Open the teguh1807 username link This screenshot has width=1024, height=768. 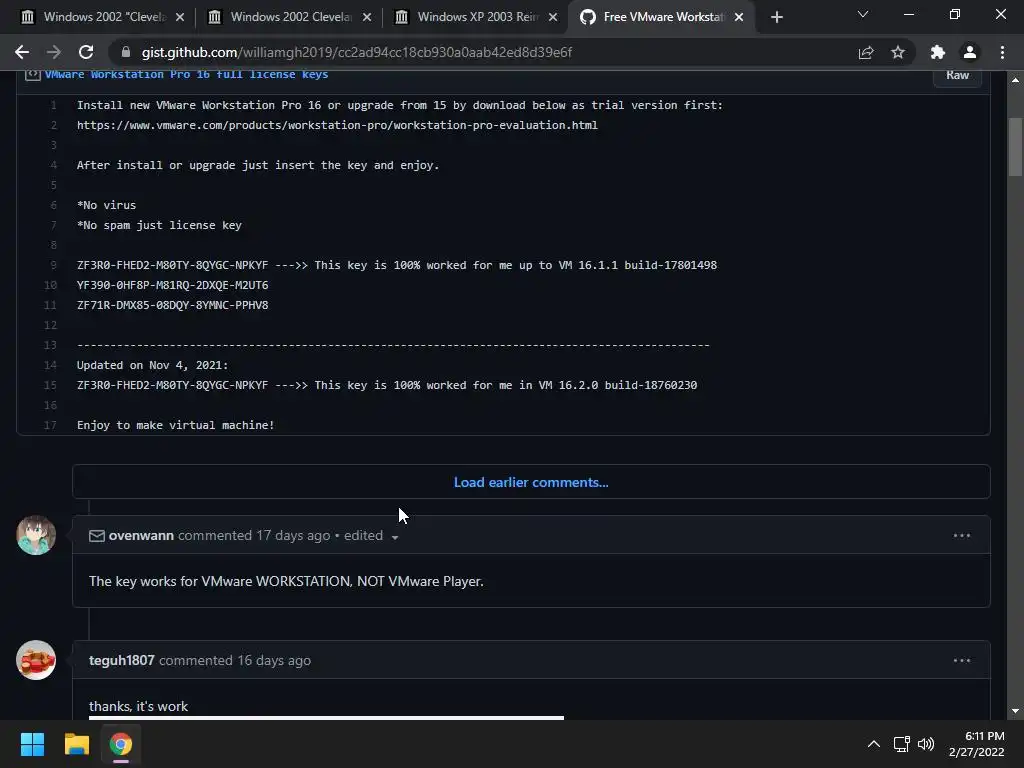tap(121, 660)
